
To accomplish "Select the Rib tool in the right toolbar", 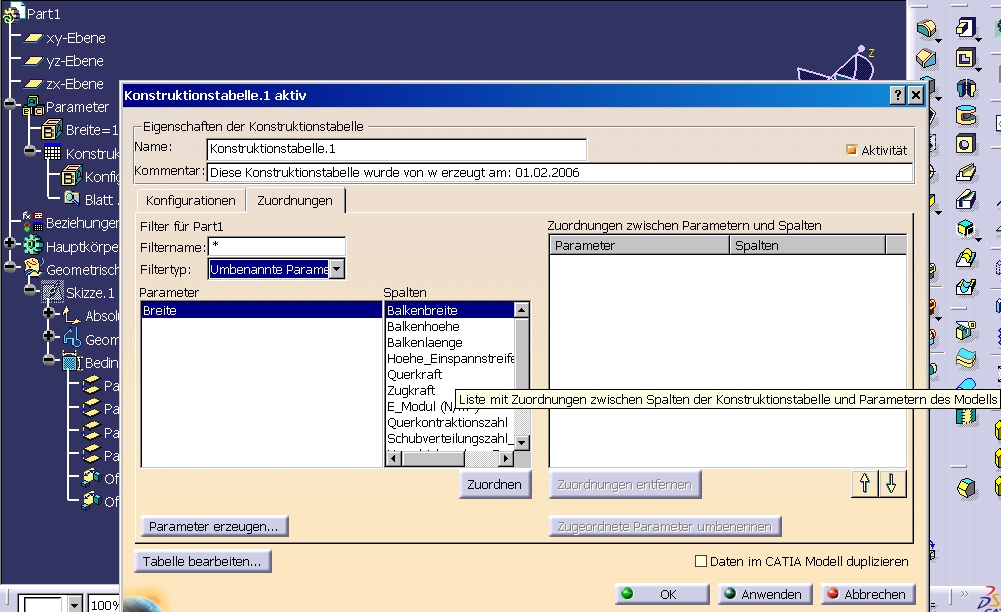I will coord(965,172).
